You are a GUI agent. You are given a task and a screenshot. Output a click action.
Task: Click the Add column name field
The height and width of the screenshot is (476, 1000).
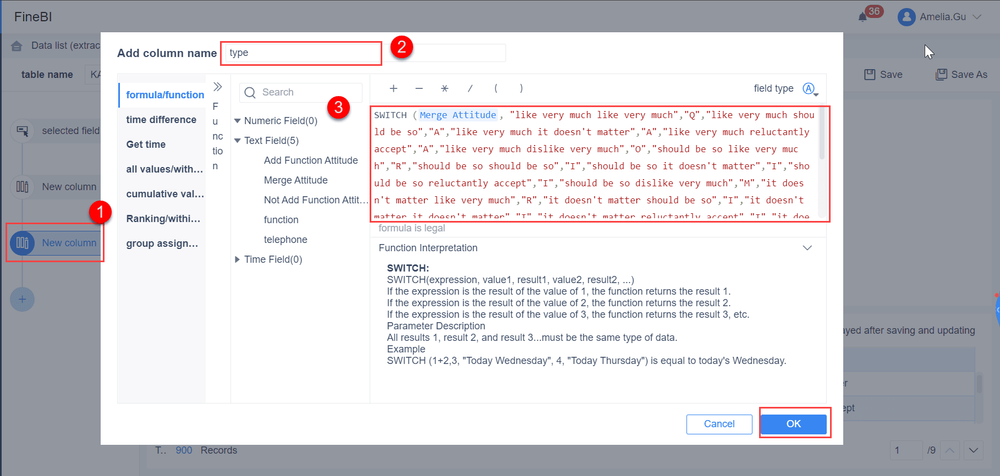point(301,53)
